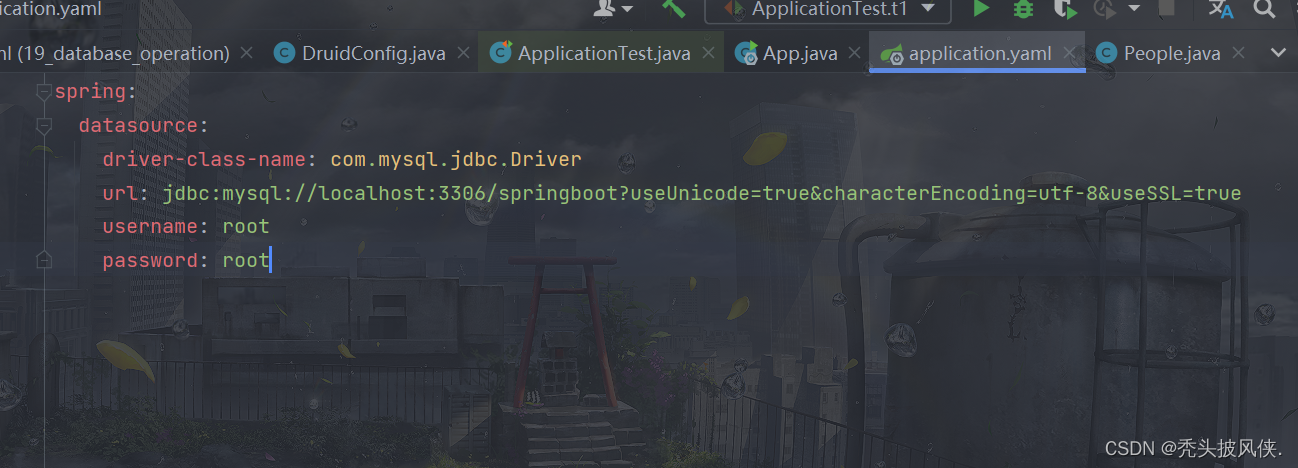Click the root value after username
The image size is (1298, 468).
(x=246, y=227)
